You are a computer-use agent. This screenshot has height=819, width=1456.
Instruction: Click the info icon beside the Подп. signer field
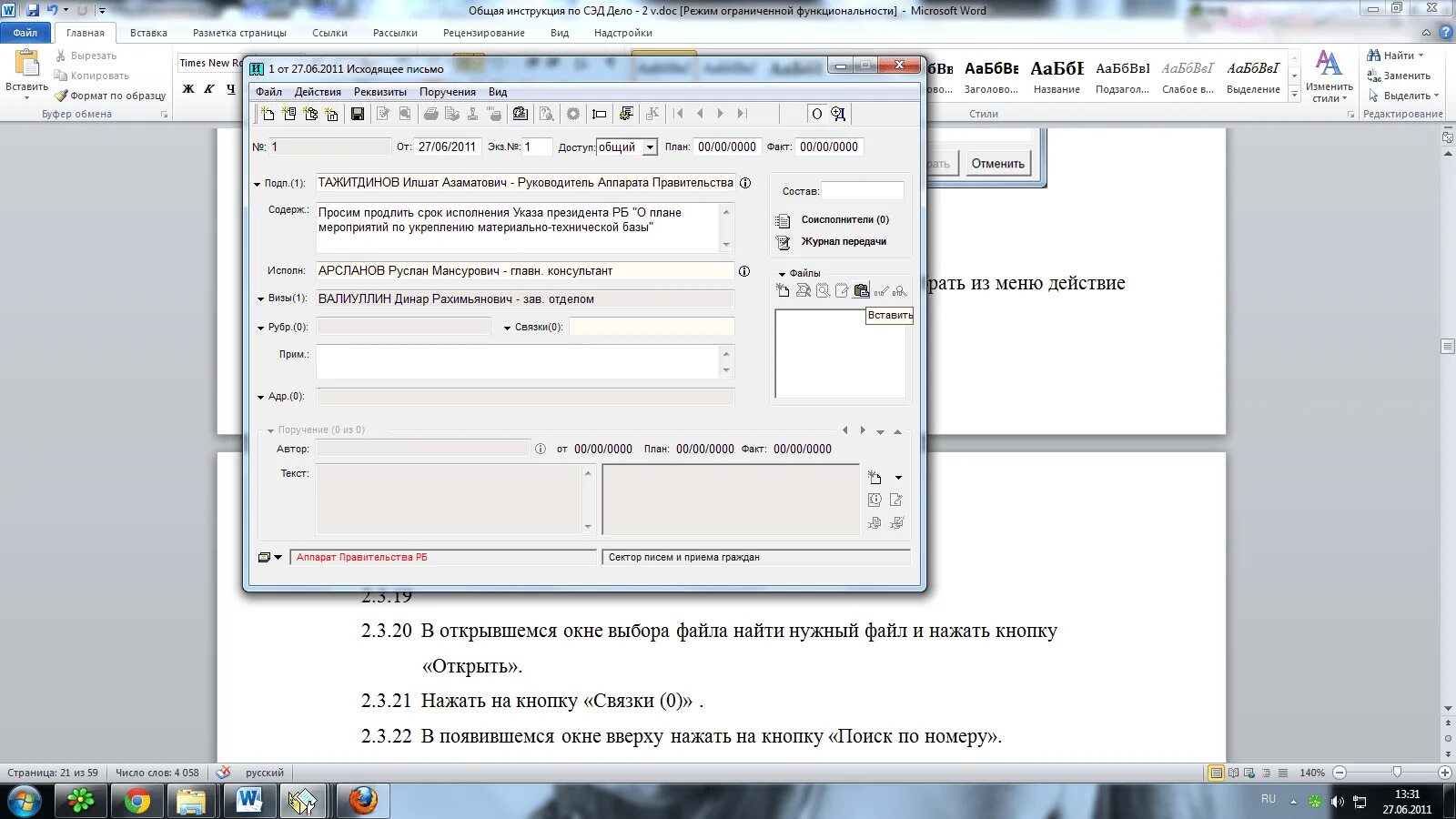[x=745, y=183]
